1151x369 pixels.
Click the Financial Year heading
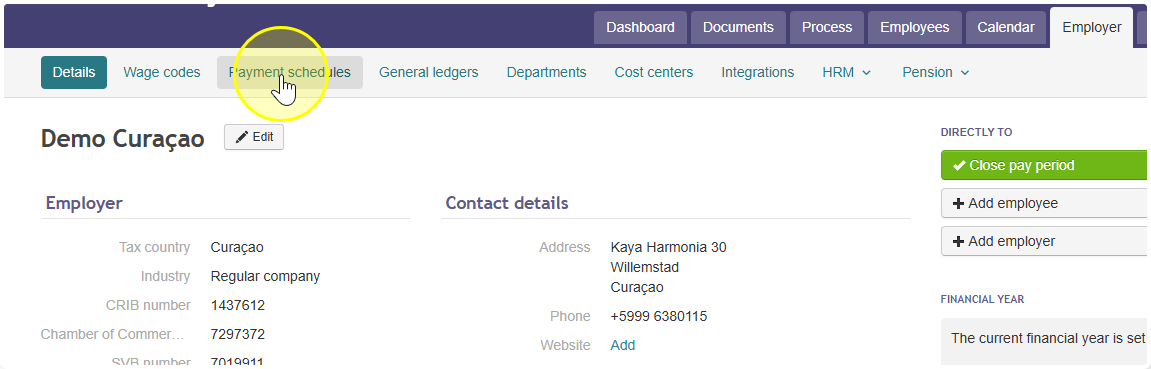[x=982, y=299]
